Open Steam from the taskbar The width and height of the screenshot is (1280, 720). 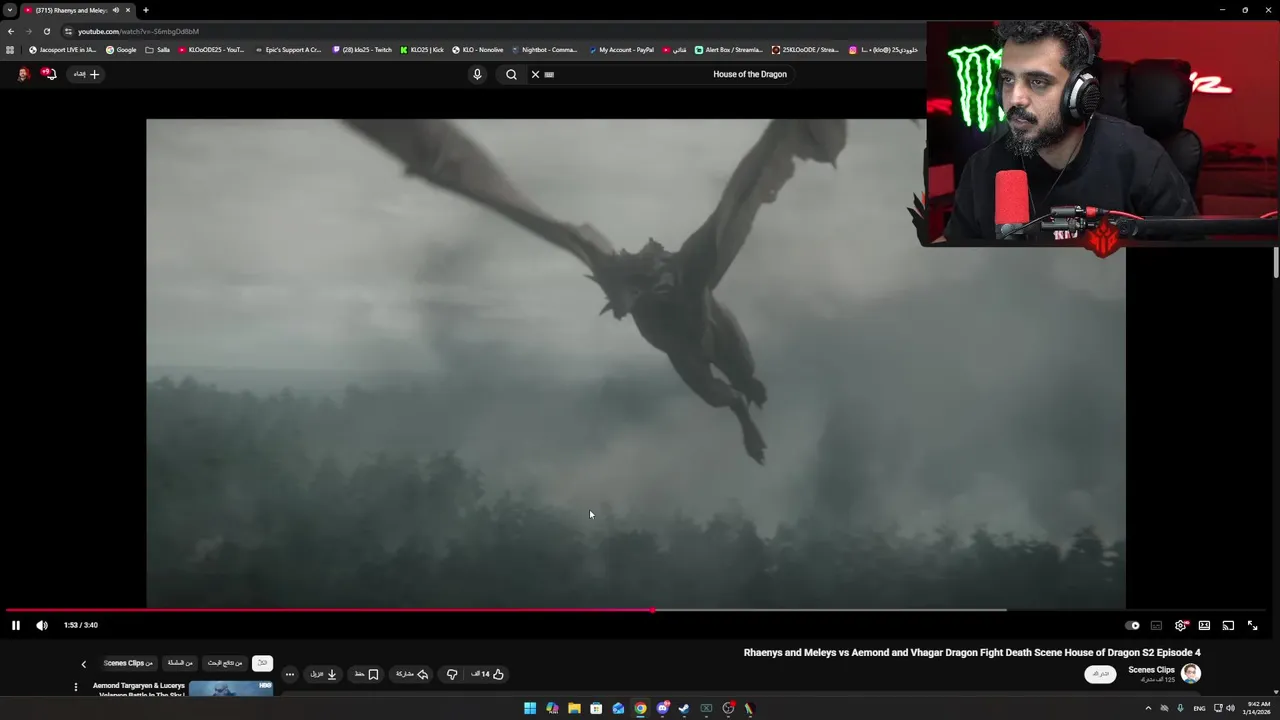click(684, 708)
